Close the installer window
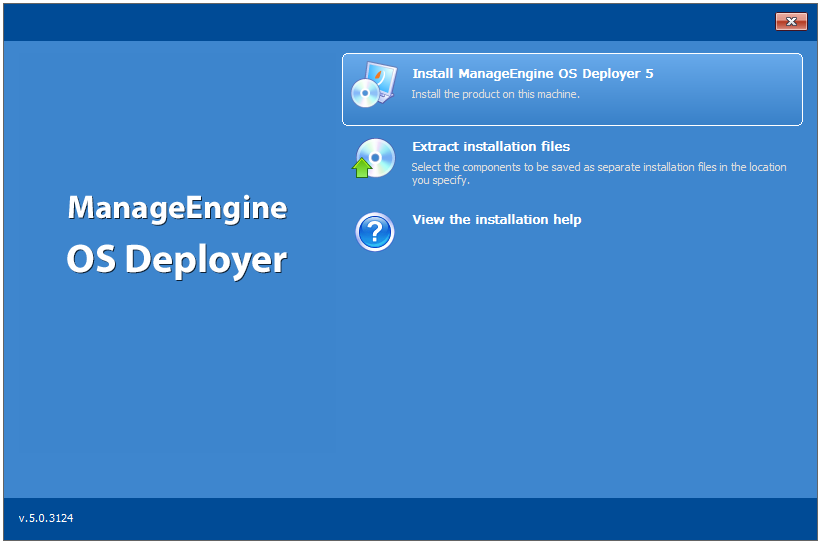Image resolution: width=819 pixels, height=541 pixels. [x=791, y=21]
